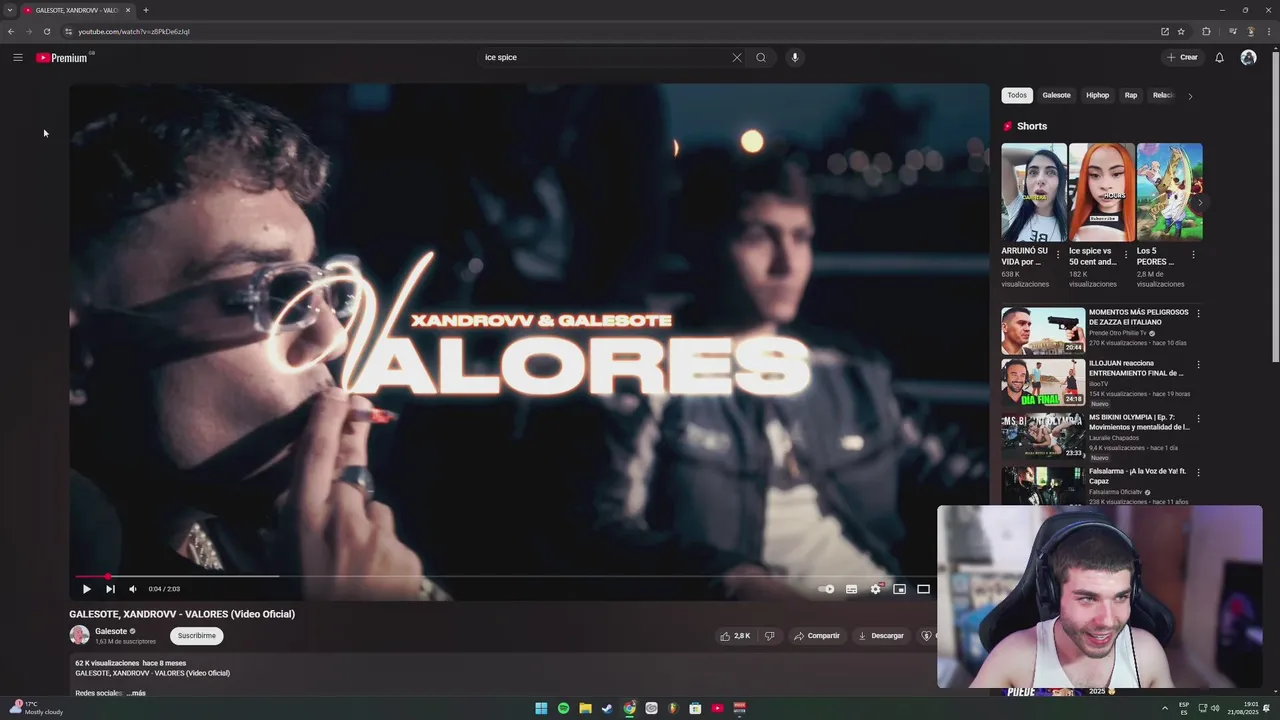Screen dimensions: 1280x720
Task: Open options for 'Los 5 PEORES' short
Action: (x=1193, y=255)
